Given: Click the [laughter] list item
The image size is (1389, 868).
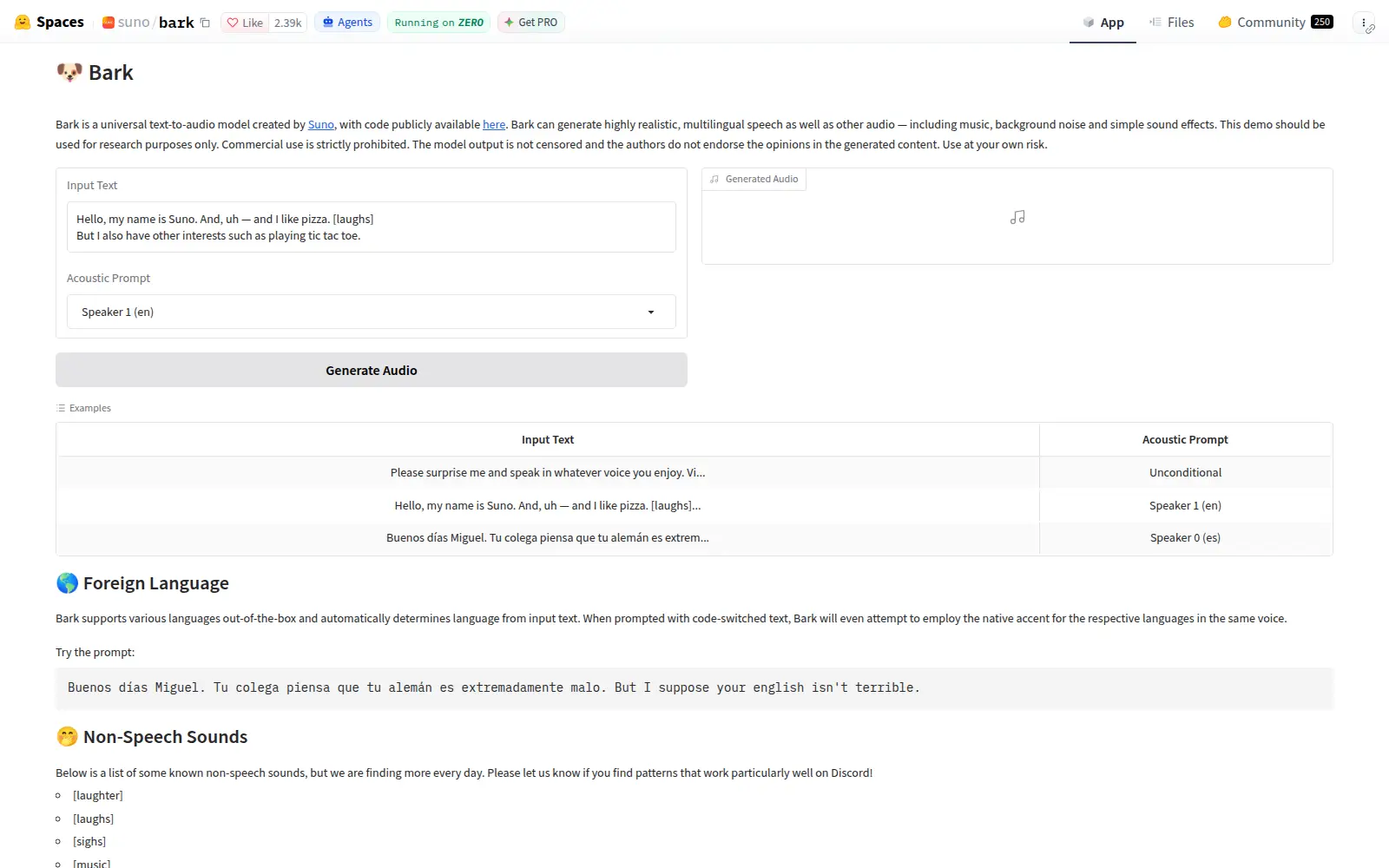Looking at the screenshot, I should coord(98,796).
